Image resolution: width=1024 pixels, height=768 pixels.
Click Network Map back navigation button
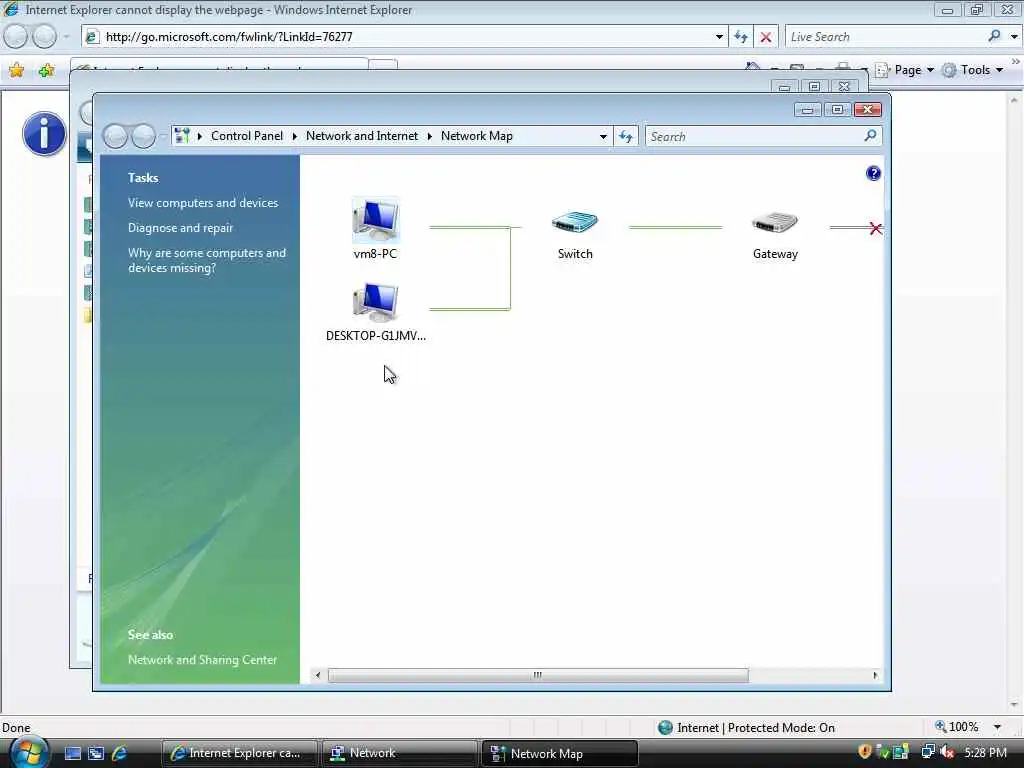coord(116,136)
